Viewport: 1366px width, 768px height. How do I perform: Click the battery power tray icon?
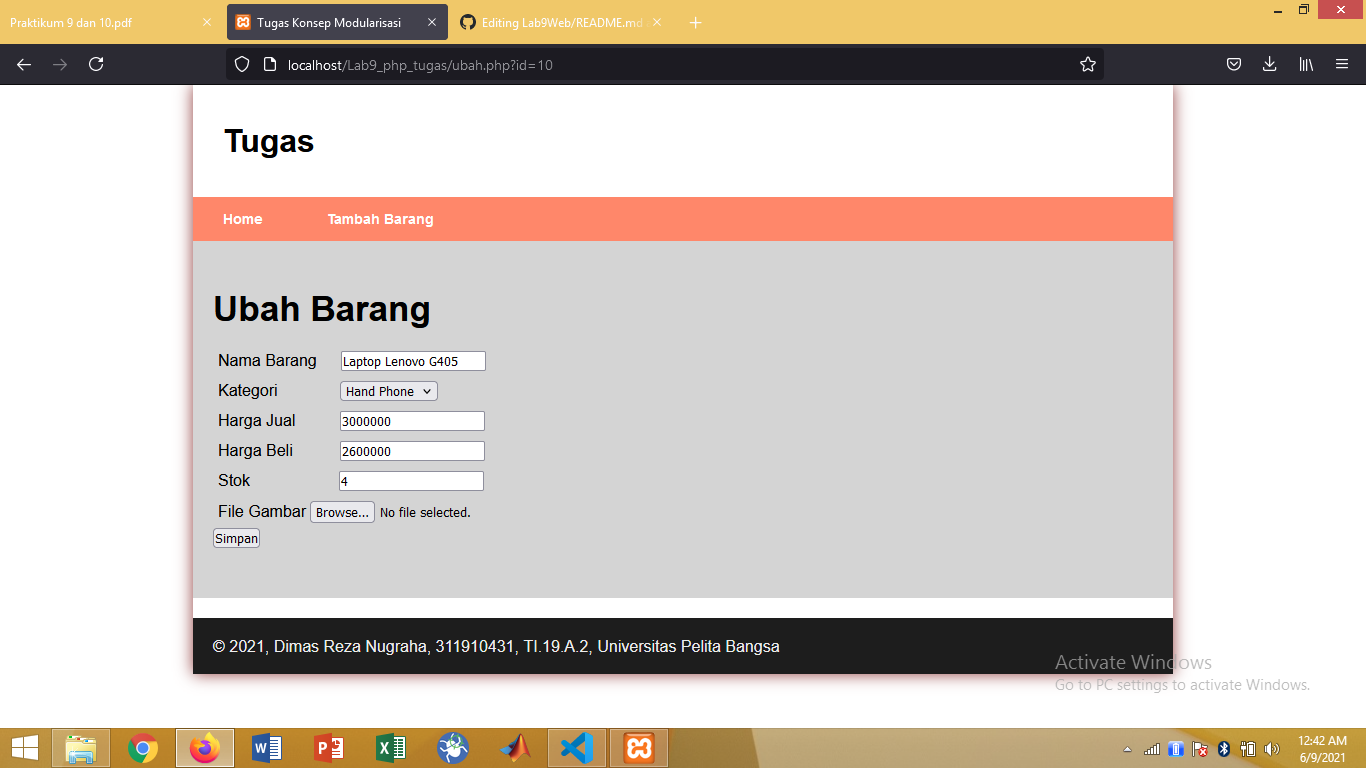coord(1248,749)
